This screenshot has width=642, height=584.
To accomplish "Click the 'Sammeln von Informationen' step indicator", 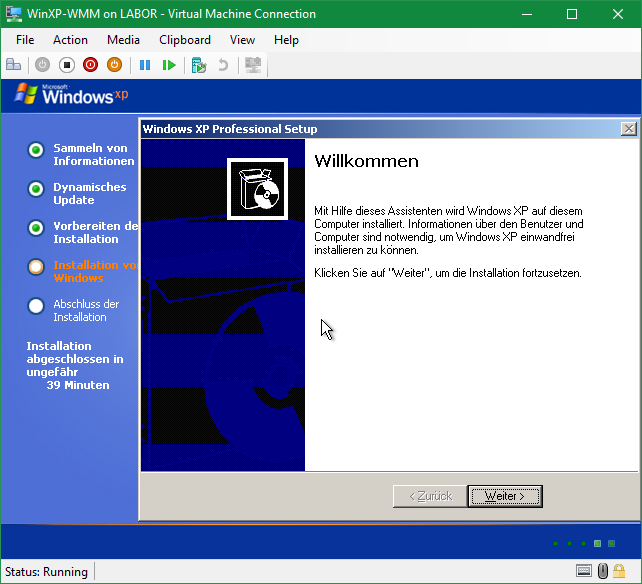I will click(36, 151).
